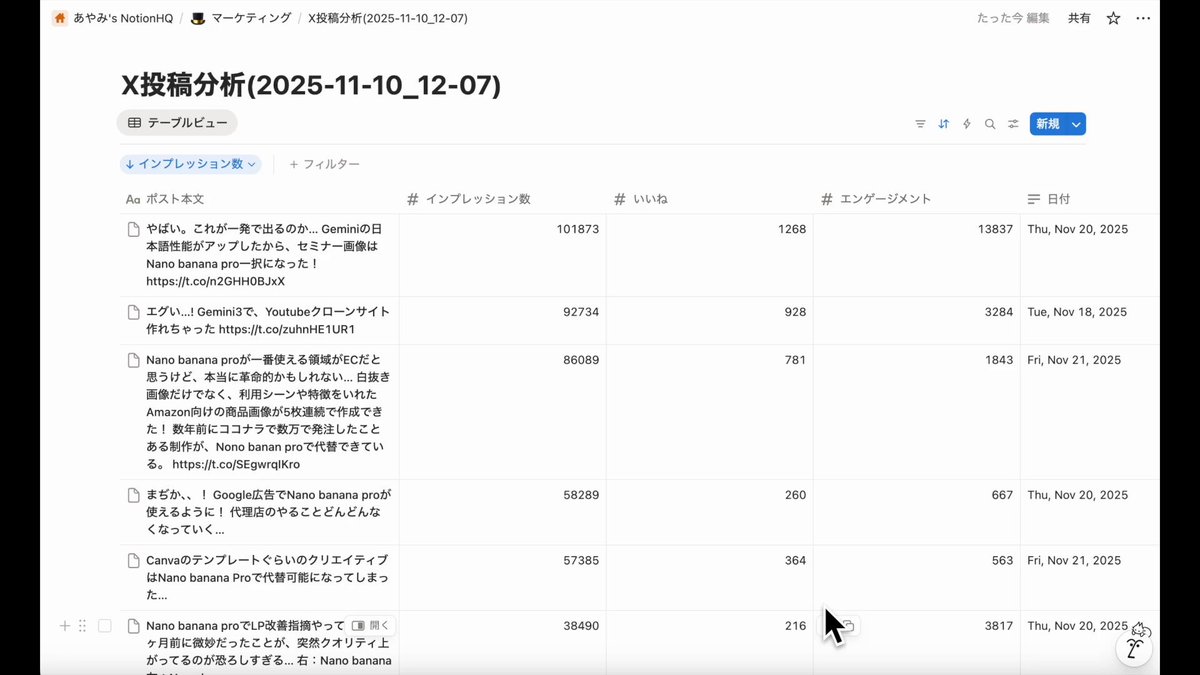Open the インプレッション数 column header menu
The height and width of the screenshot is (675, 1200).
click(x=503, y=199)
